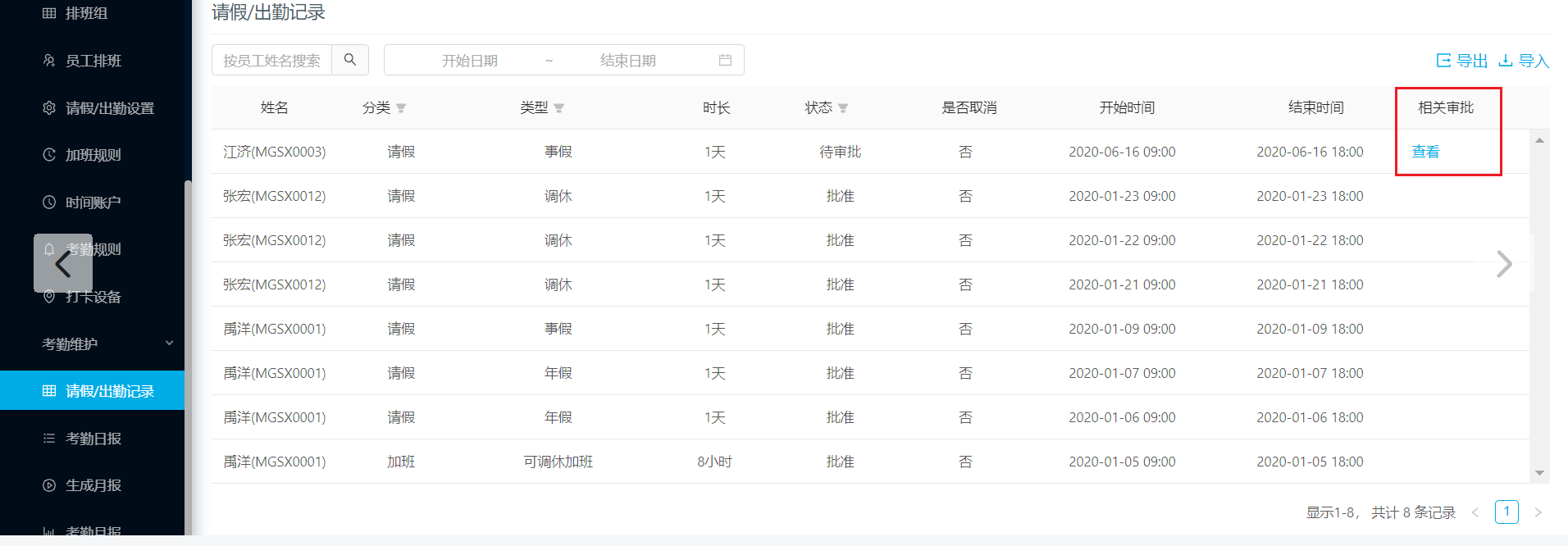This screenshot has height=546, width=1568.
Task: Select page 1 in pagination
Action: (1506, 512)
